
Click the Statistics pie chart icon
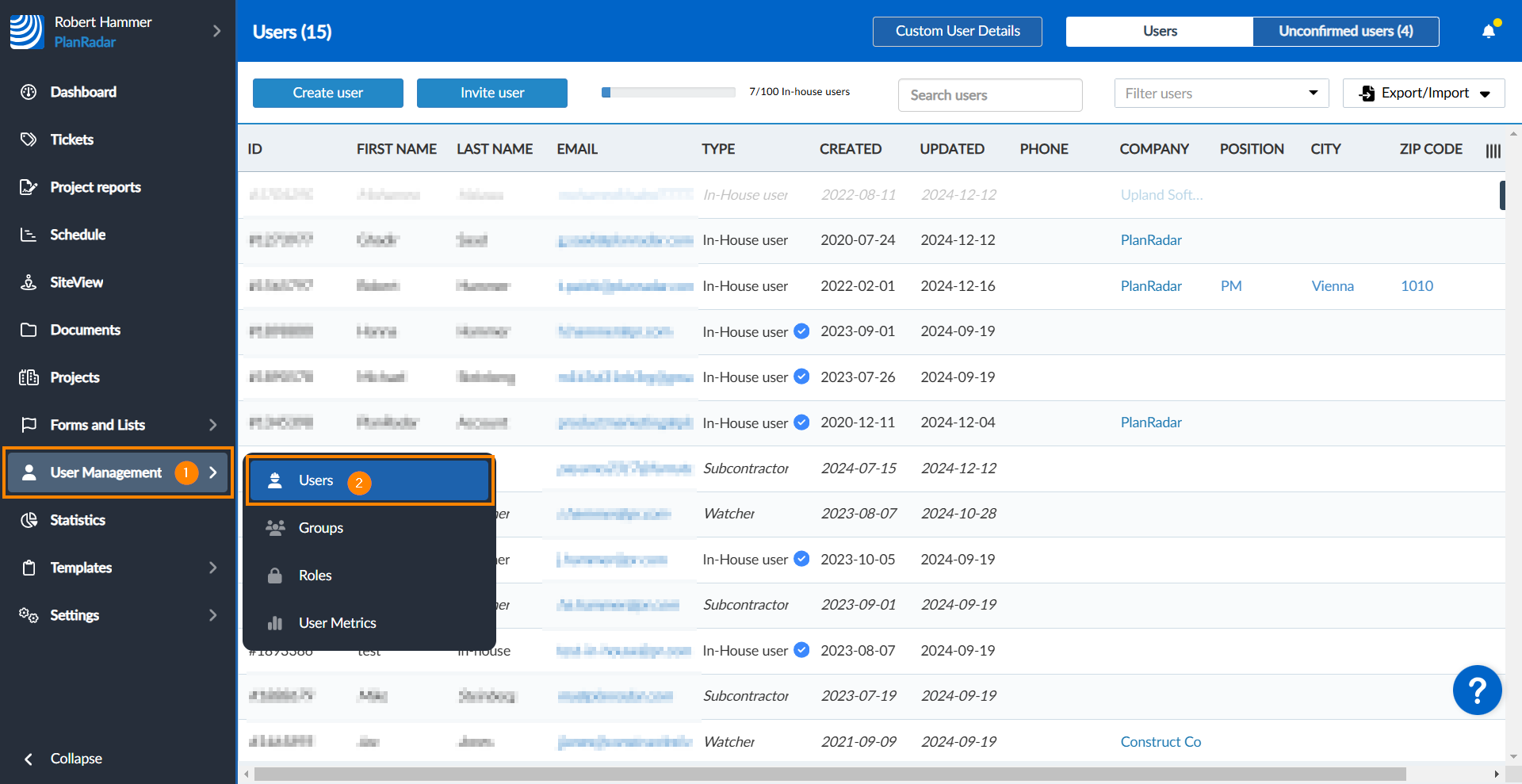coord(29,520)
